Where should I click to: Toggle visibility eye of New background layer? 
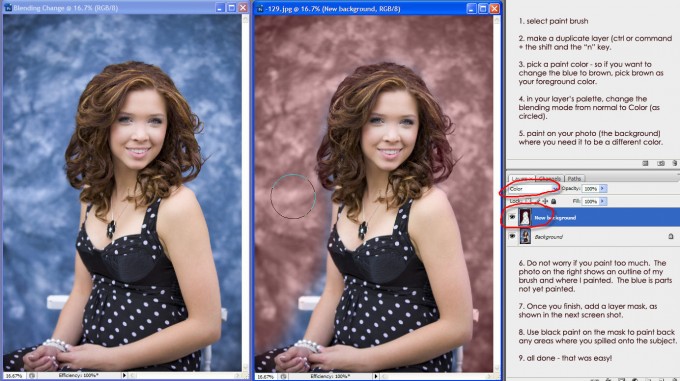coord(512,217)
